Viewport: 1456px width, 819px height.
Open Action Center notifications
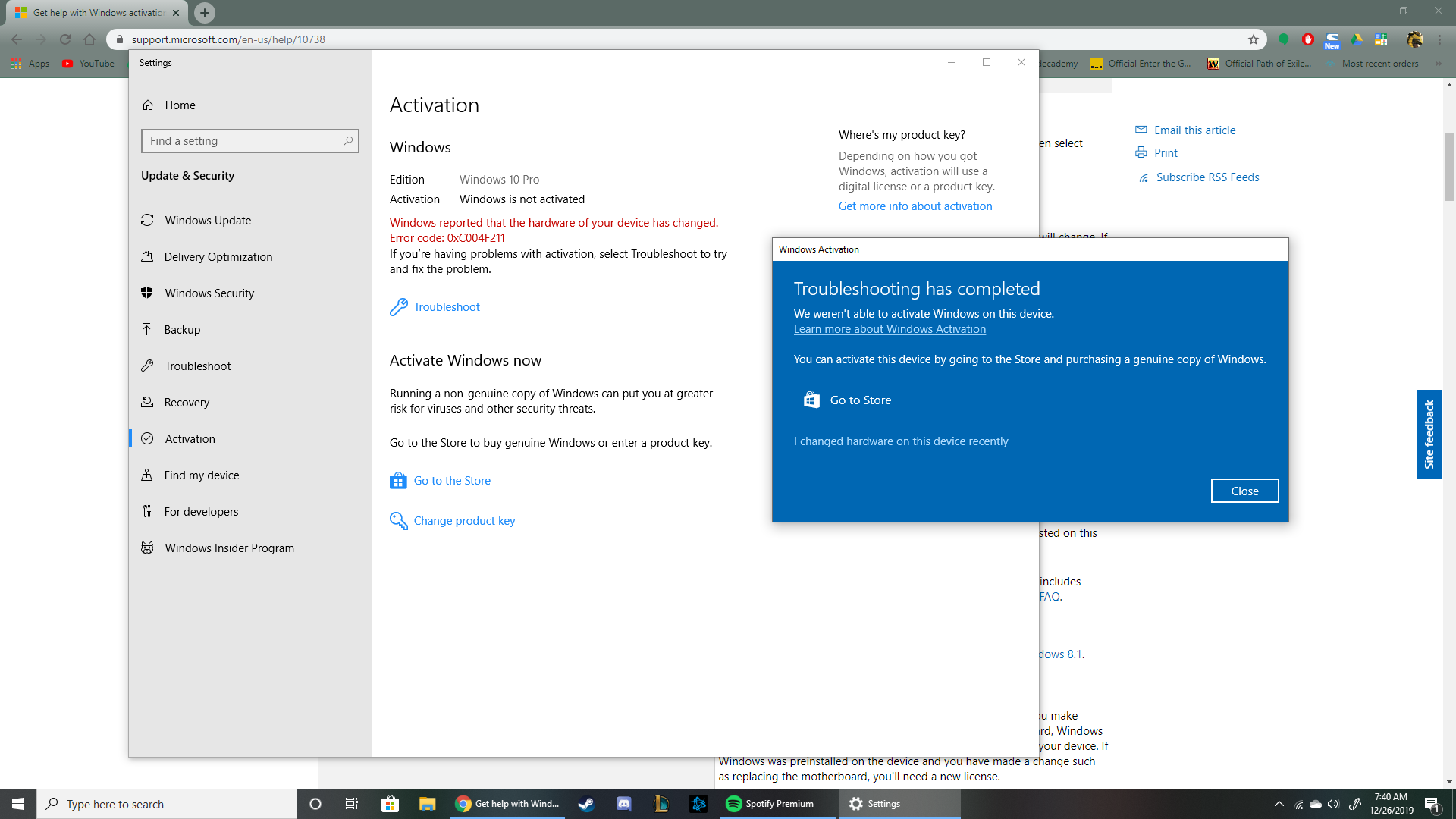(1432, 804)
